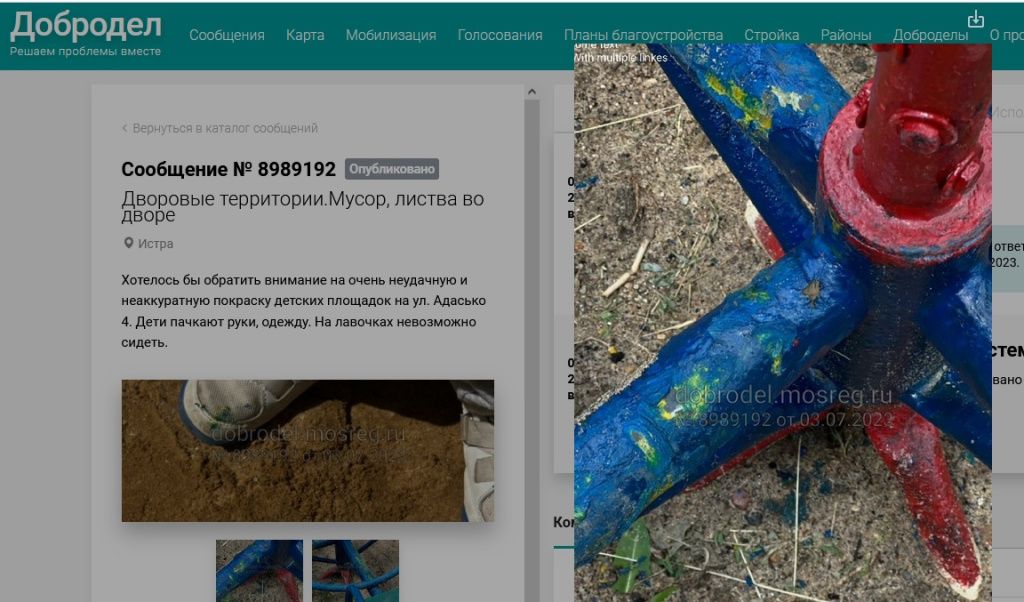Navigate to the Стройка section
This screenshot has height=602, width=1024.
click(x=772, y=35)
